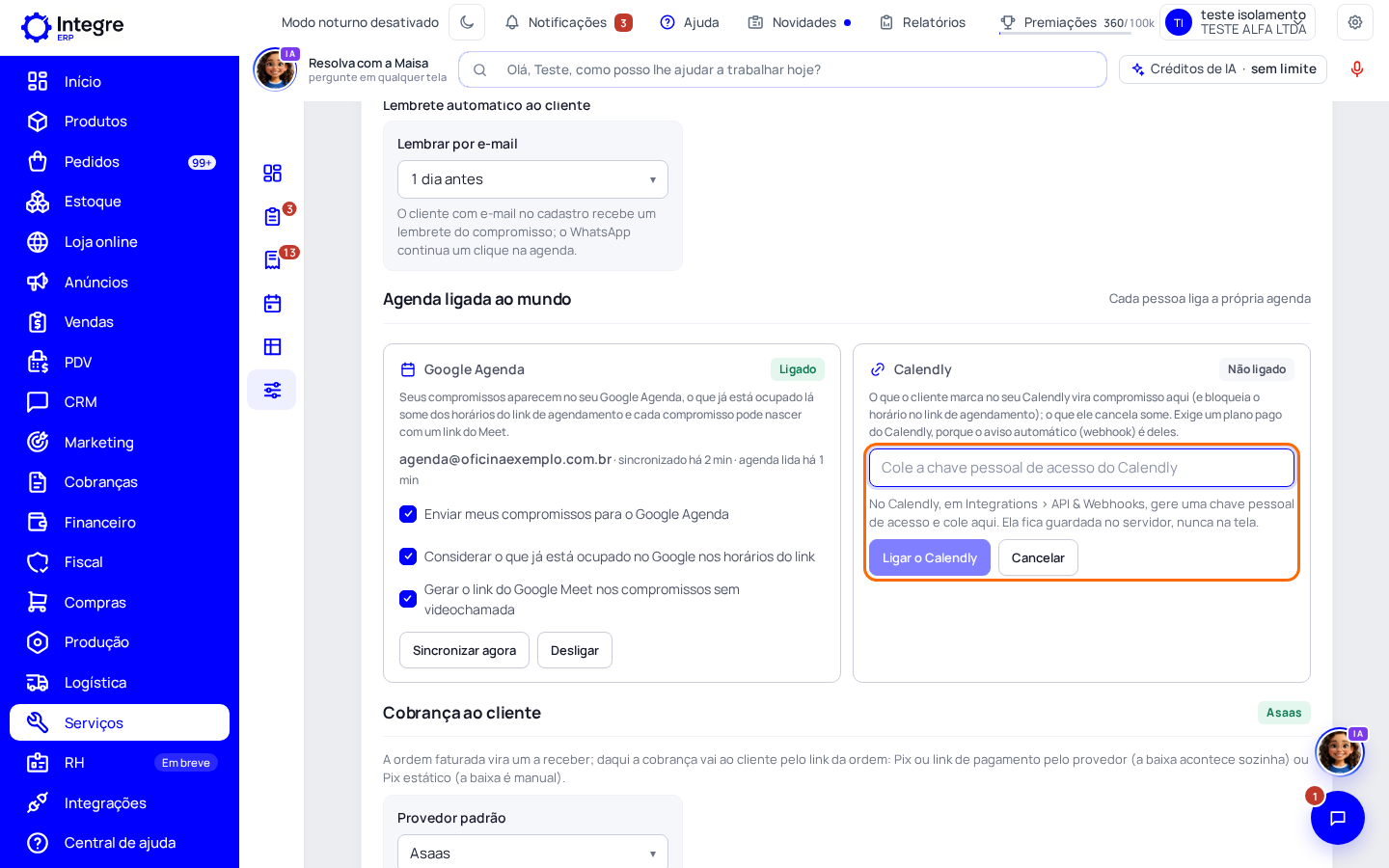Open Anúncios in sidebar
Screen dimensions: 1389x868
120,283
